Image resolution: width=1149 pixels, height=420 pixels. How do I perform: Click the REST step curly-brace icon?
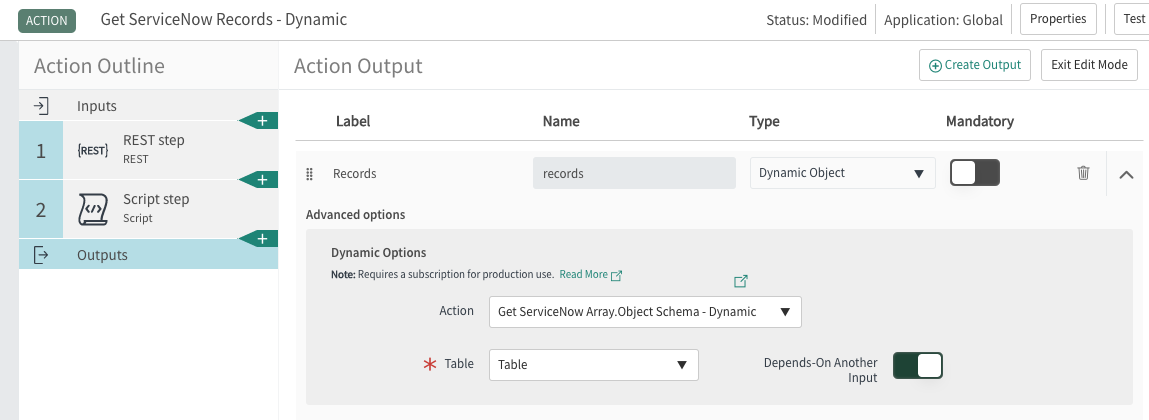[93, 151]
